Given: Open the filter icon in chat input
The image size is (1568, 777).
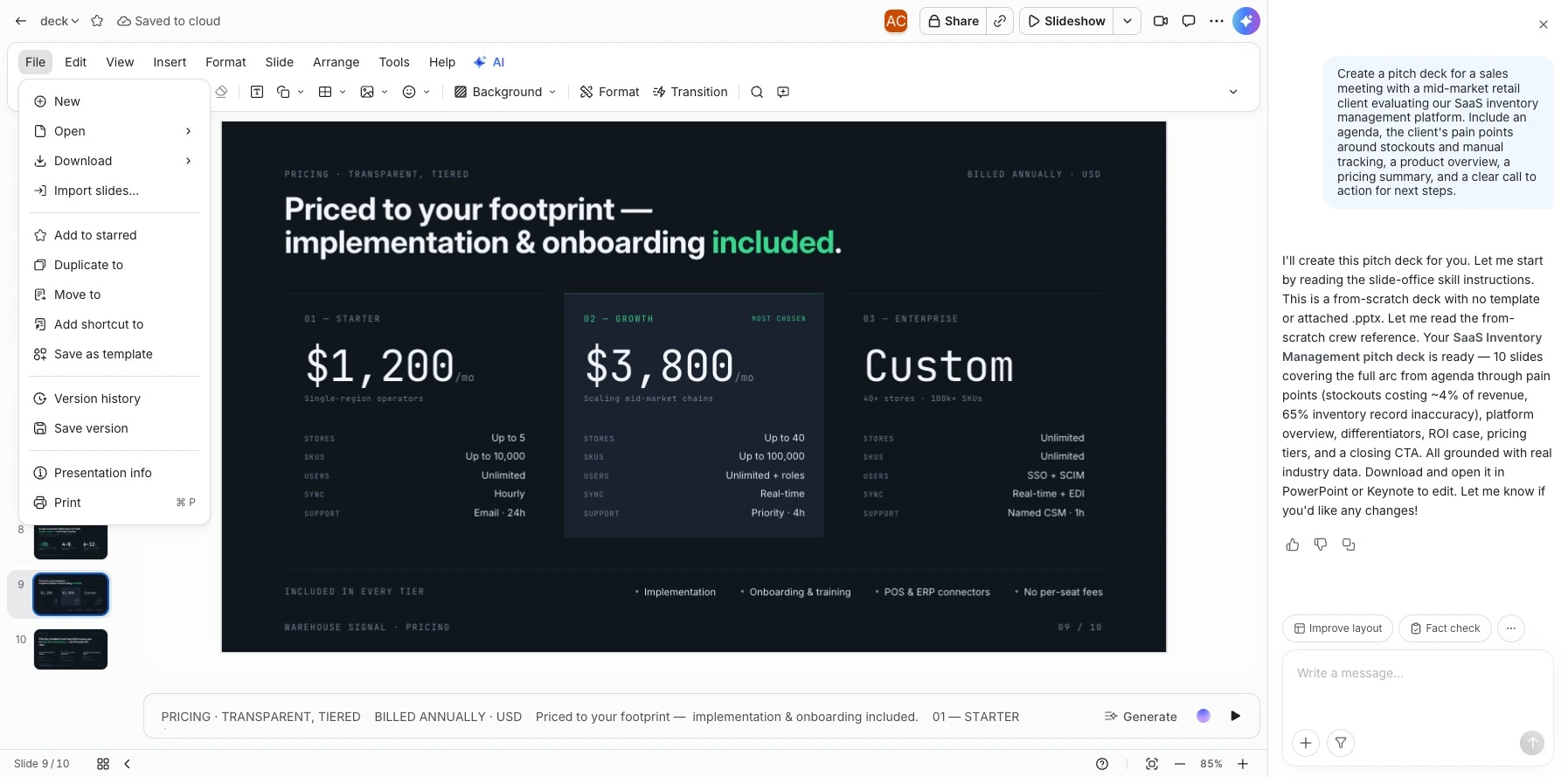Looking at the screenshot, I should pos(1341,743).
